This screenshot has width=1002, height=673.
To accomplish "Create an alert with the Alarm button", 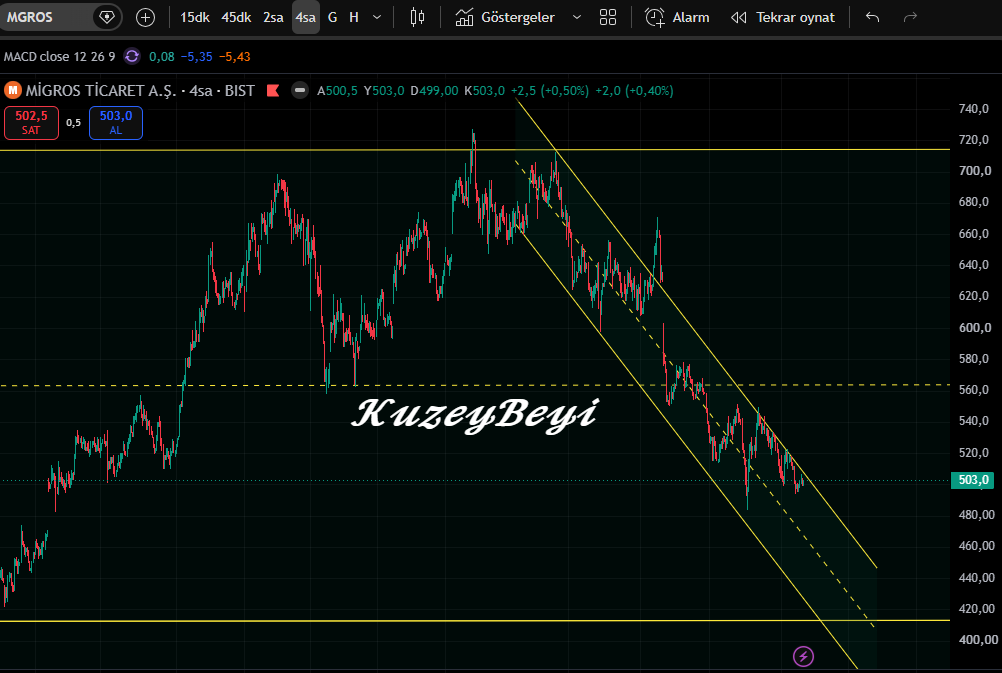I will [677, 17].
